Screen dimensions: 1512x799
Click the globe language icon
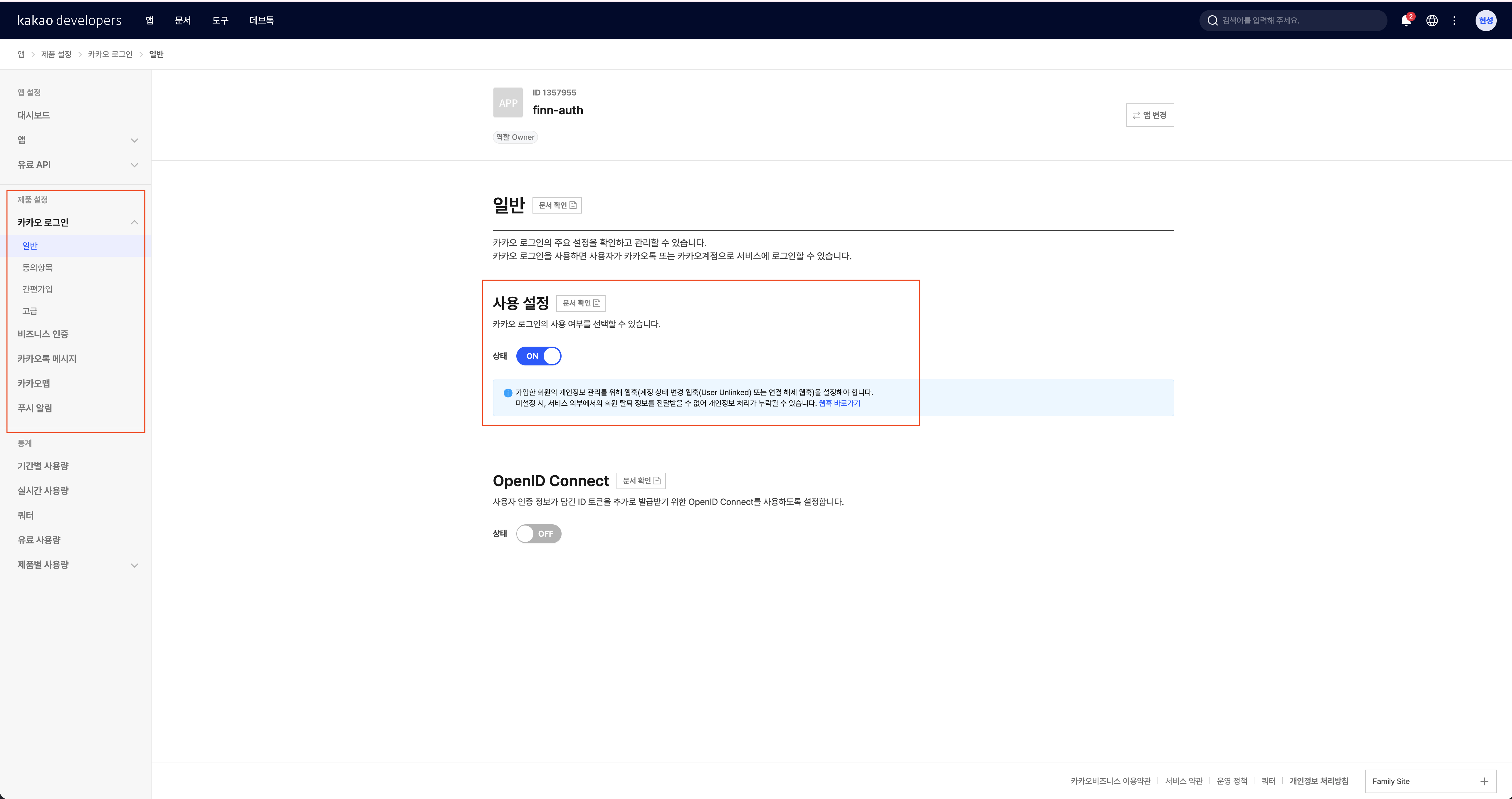click(x=1432, y=21)
